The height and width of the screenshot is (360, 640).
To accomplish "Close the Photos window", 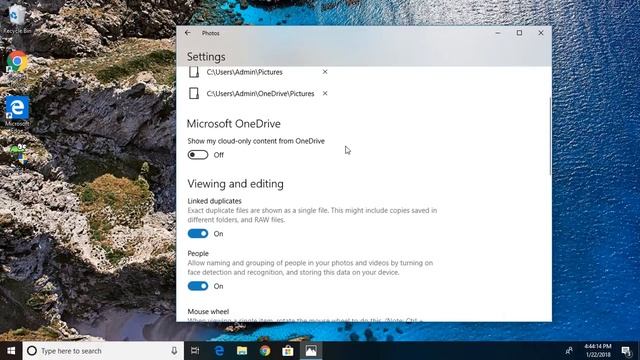I will tap(541, 33).
